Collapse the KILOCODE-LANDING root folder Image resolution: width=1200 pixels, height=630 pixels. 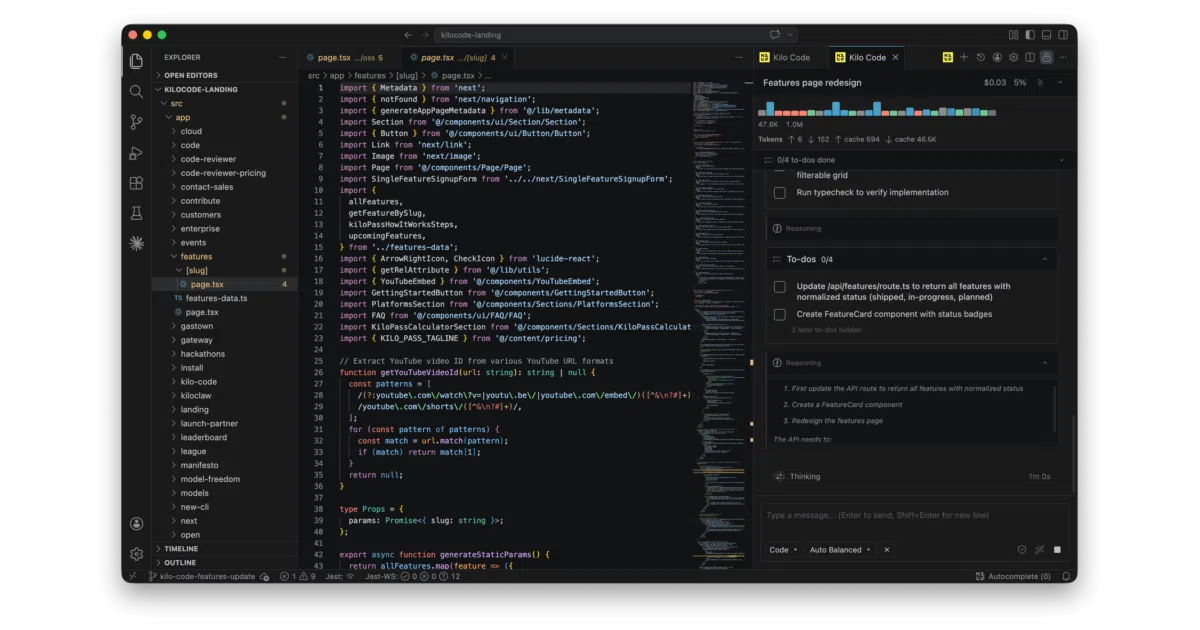point(224,89)
